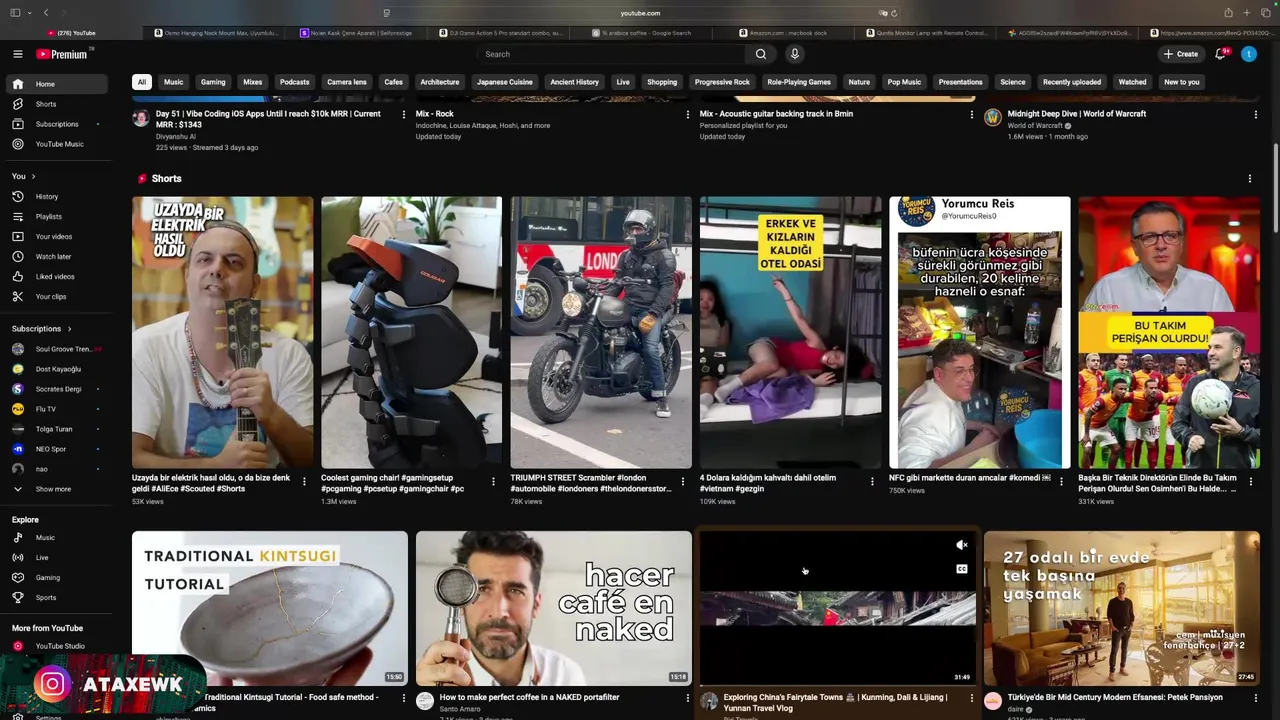
Task: Open YouTube Music in sidebar
Action: (57, 144)
